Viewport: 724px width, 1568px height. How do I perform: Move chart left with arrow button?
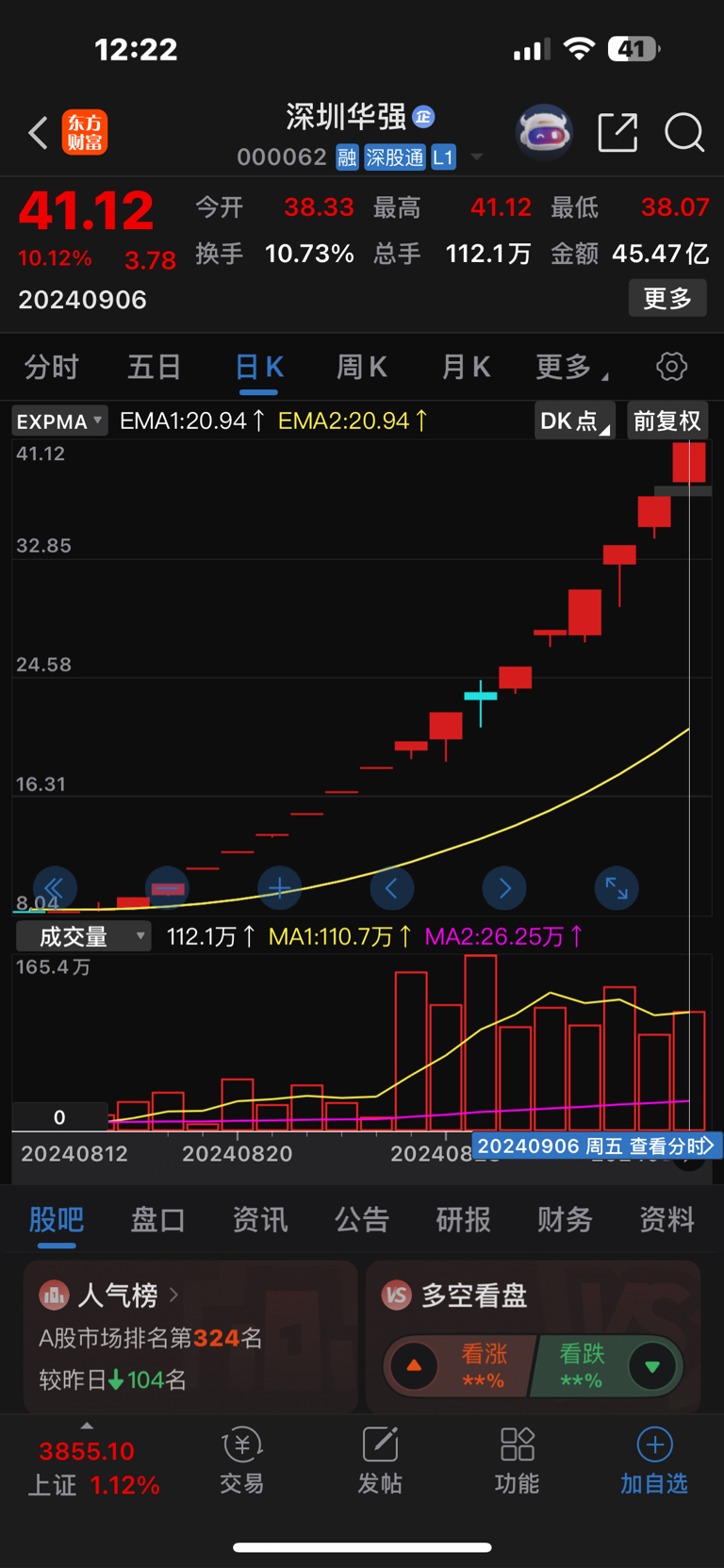pos(392,888)
